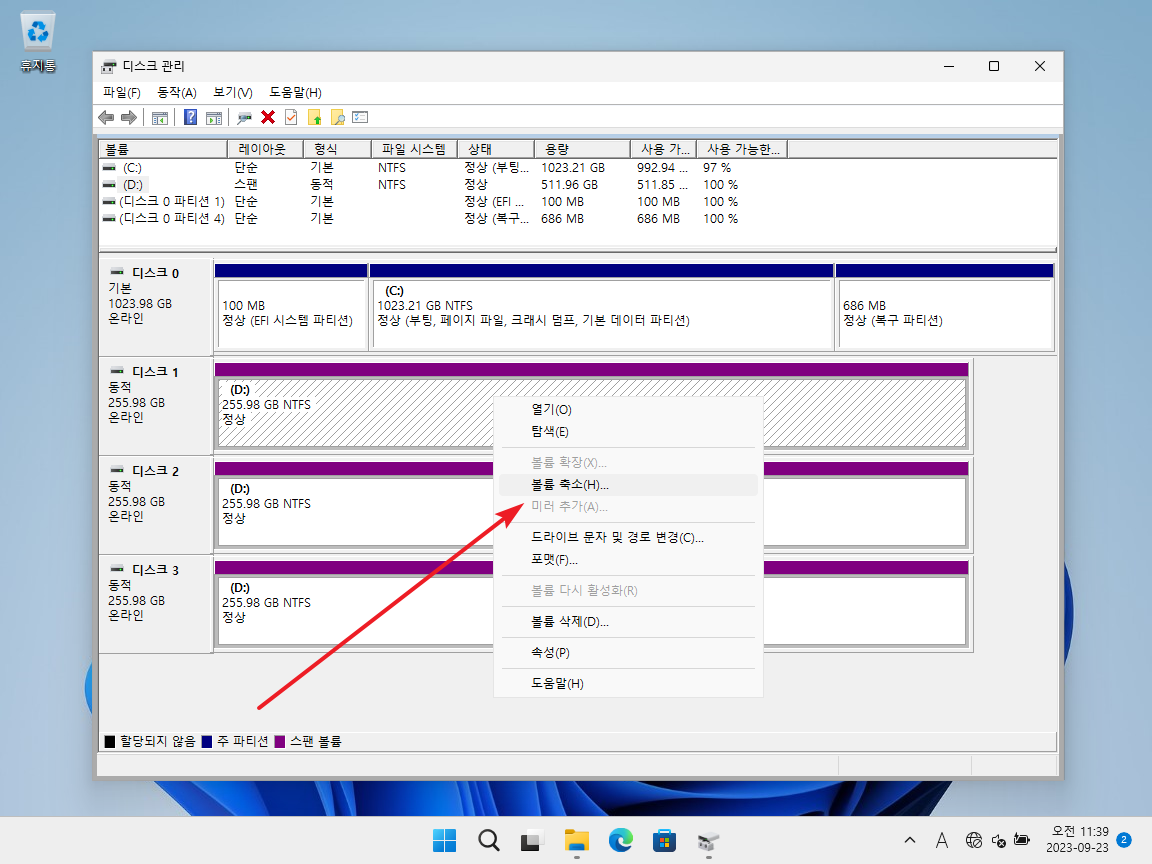The height and width of the screenshot is (864, 1152).
Task: Select 드라이브 문자 및 경로 변경(C)...
Action: 628,538
